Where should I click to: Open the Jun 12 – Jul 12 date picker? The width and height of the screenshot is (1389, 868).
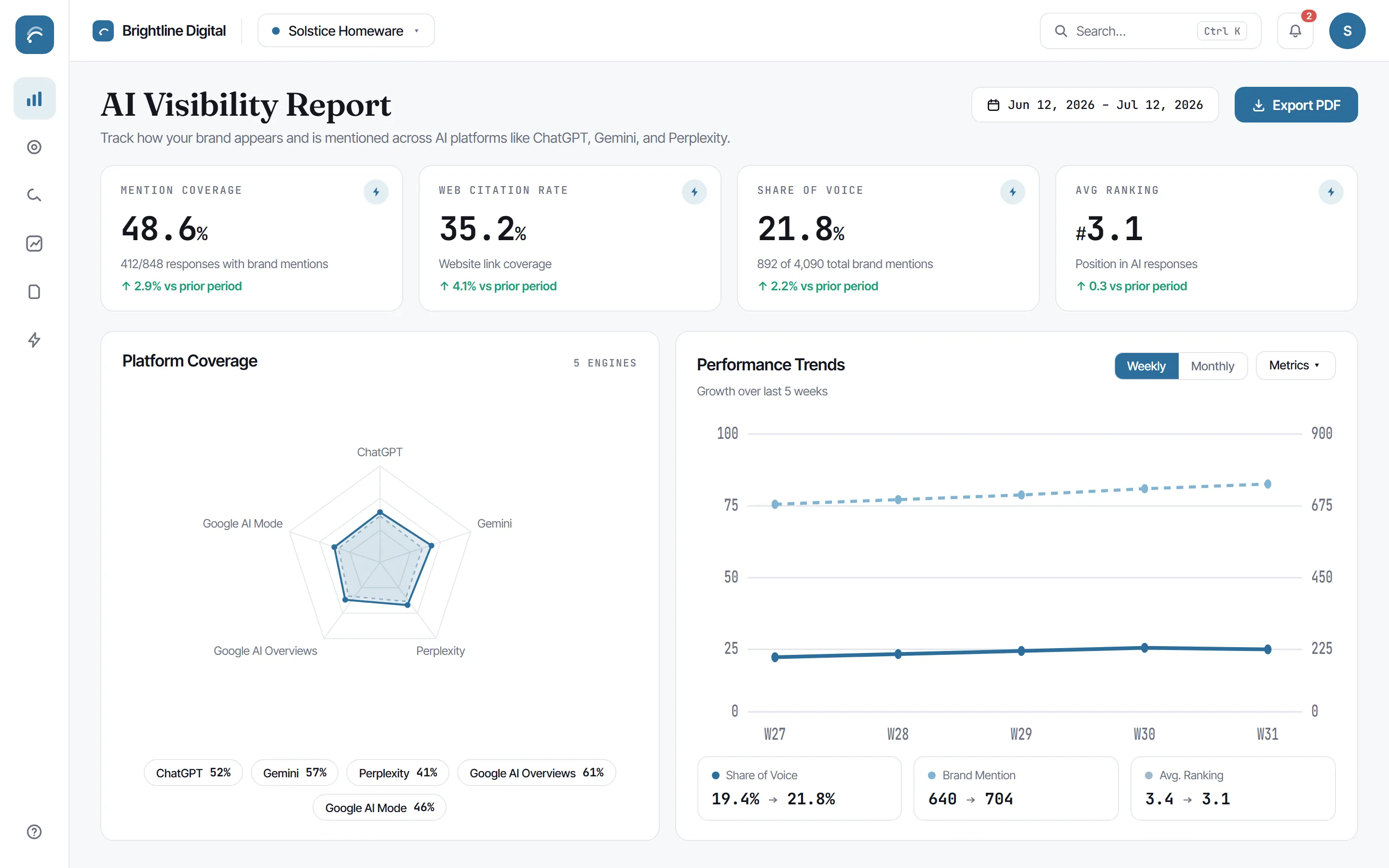(x=1094, y=105)
